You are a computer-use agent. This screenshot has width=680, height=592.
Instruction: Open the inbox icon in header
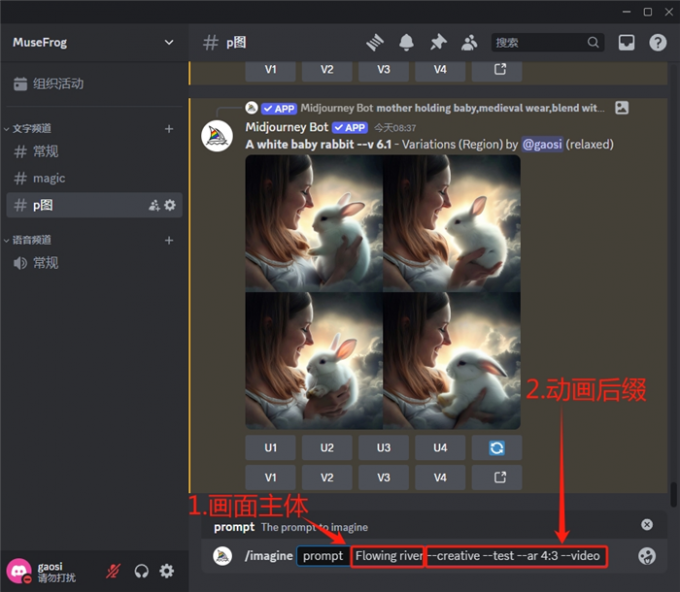[626, 43]
